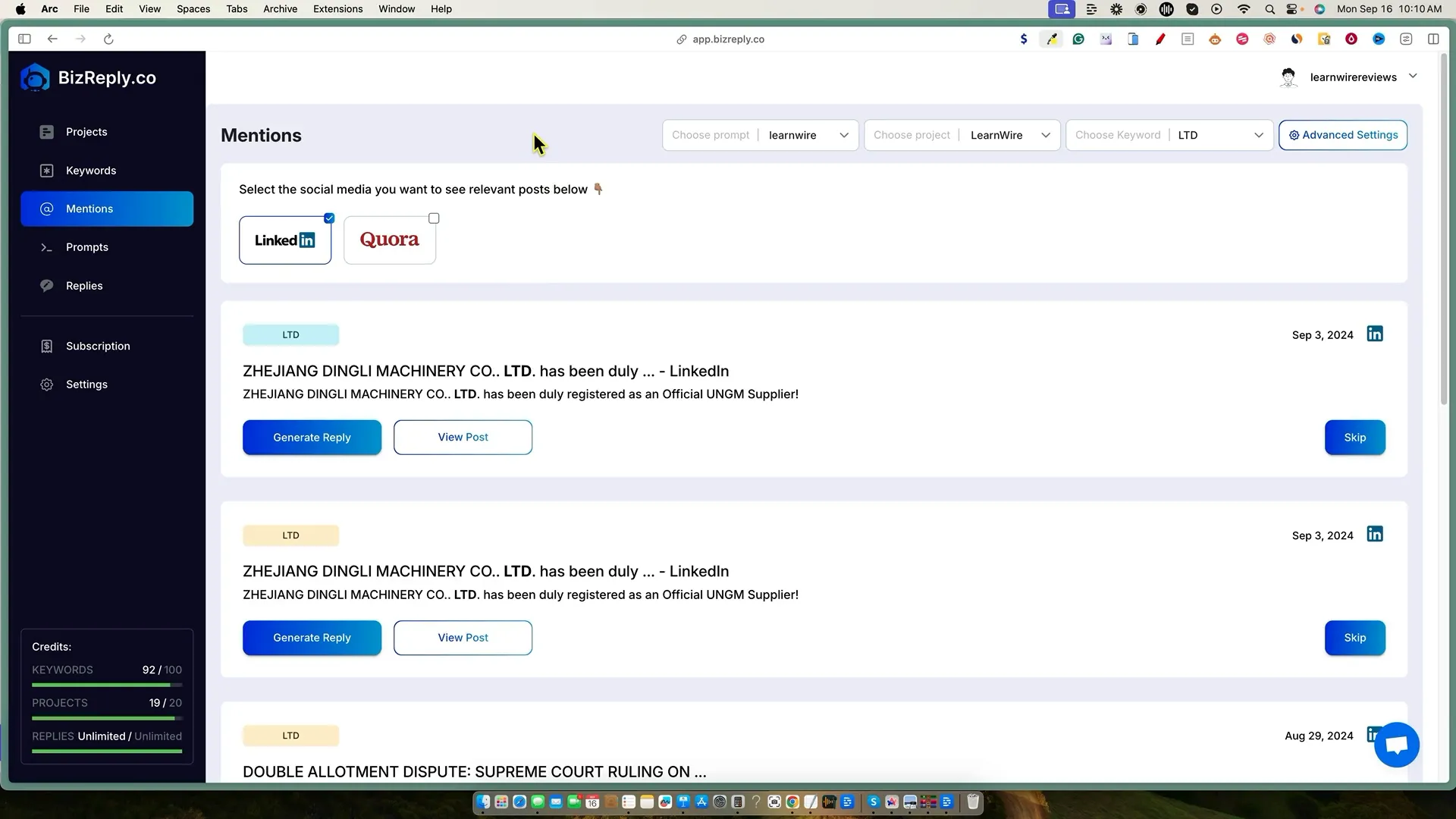
Task: Click View Post on second mention
Action: (463, 638)
